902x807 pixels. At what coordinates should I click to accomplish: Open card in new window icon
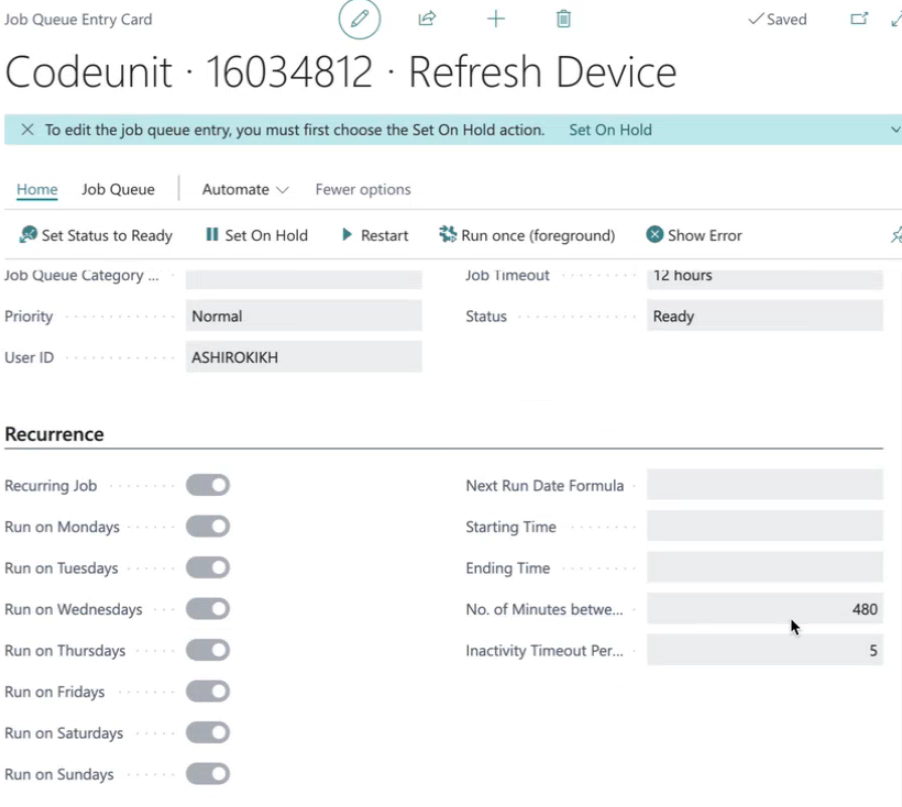(x=859, y=19)
